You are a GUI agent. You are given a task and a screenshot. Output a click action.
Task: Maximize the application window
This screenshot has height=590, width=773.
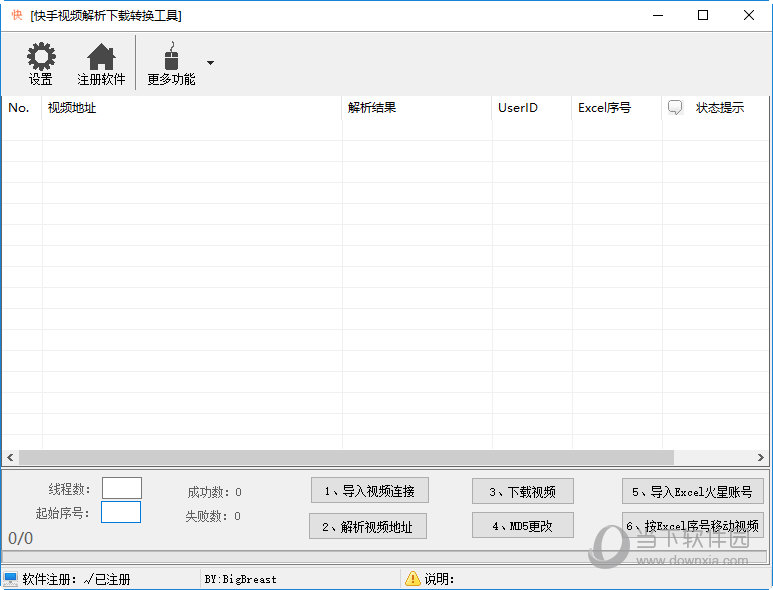(x=703, y=15)
